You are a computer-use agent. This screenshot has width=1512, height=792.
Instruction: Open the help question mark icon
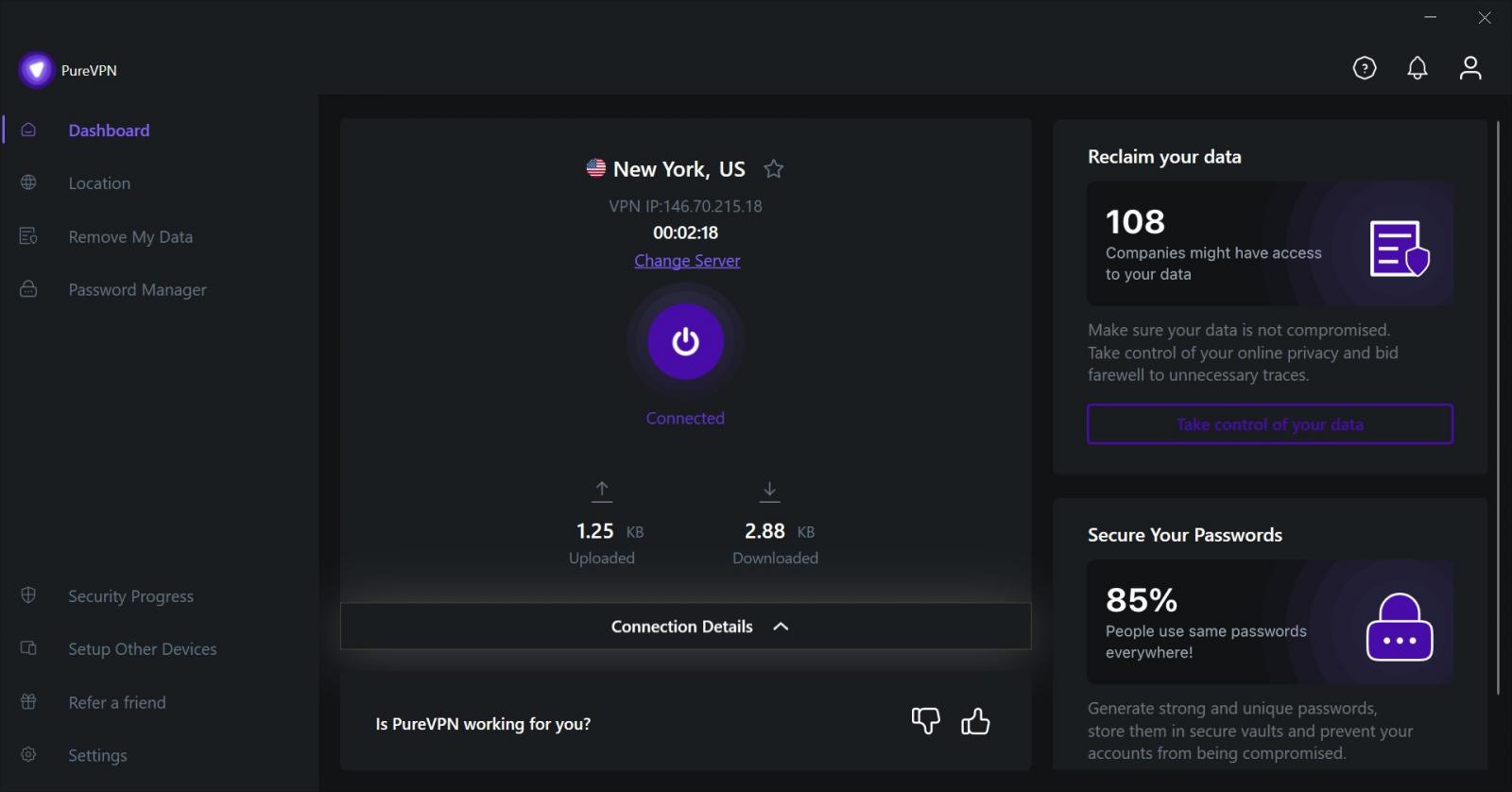pyautogui.click(x=1365, y=68)
